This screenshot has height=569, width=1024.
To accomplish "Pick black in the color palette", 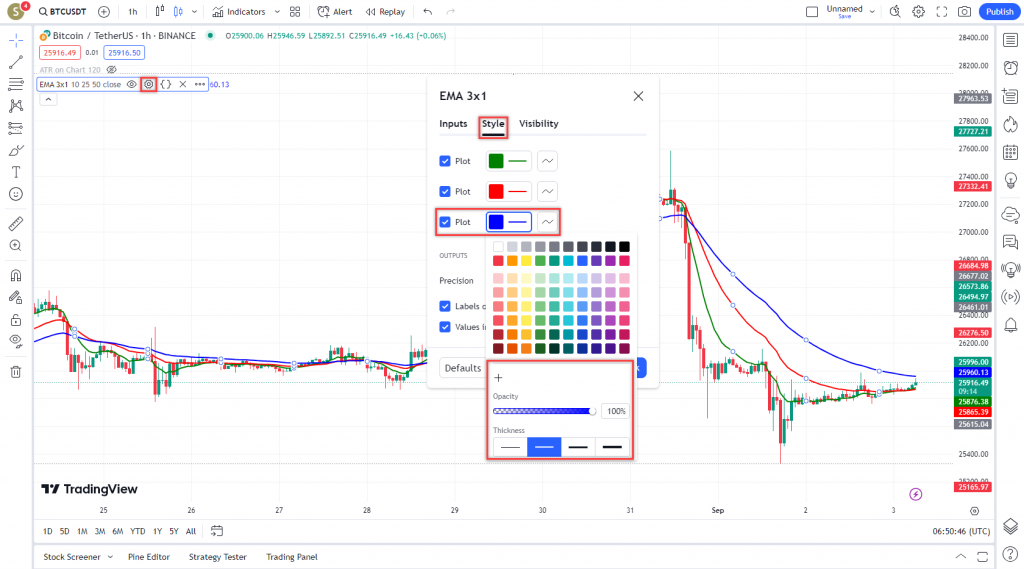I will coord(624,246).
